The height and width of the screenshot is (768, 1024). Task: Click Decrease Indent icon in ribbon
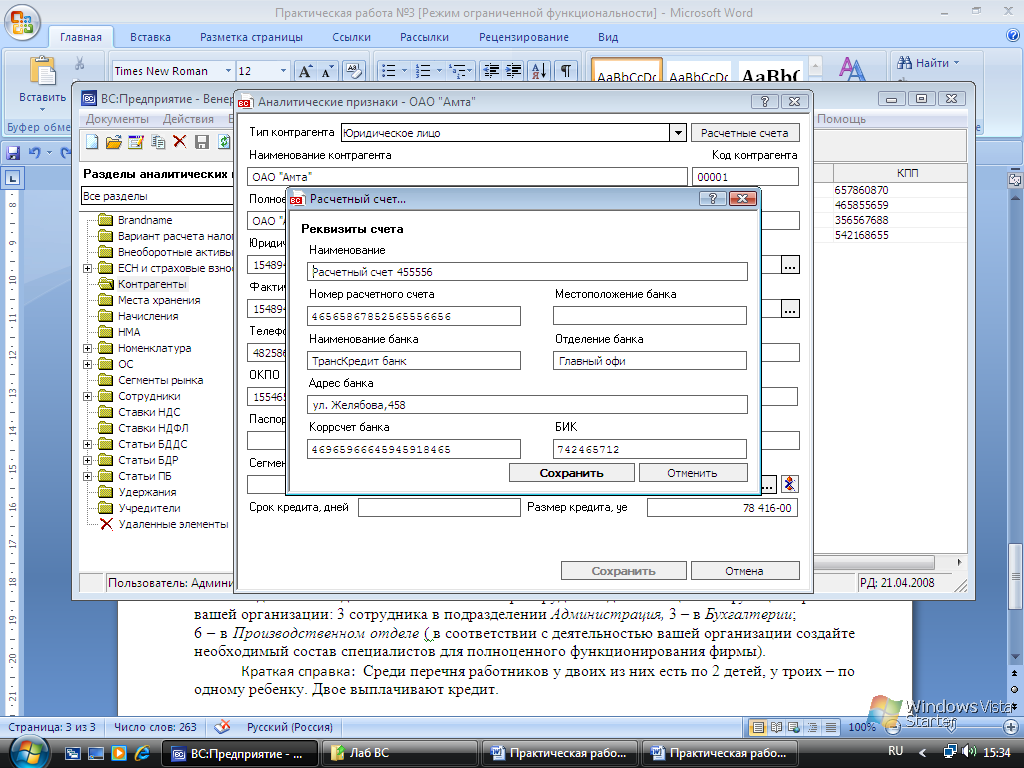pos(491,71)
